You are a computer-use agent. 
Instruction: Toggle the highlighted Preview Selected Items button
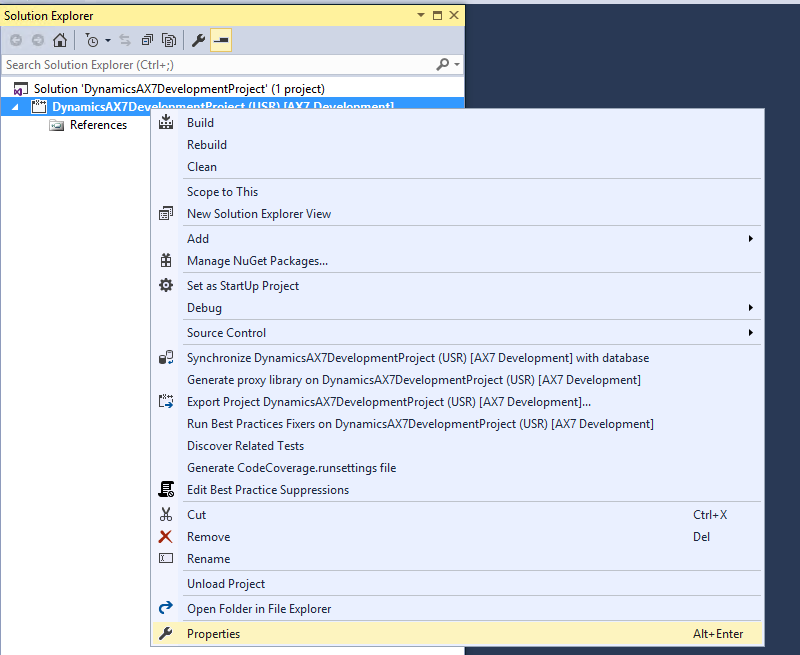tap(220, 40)
